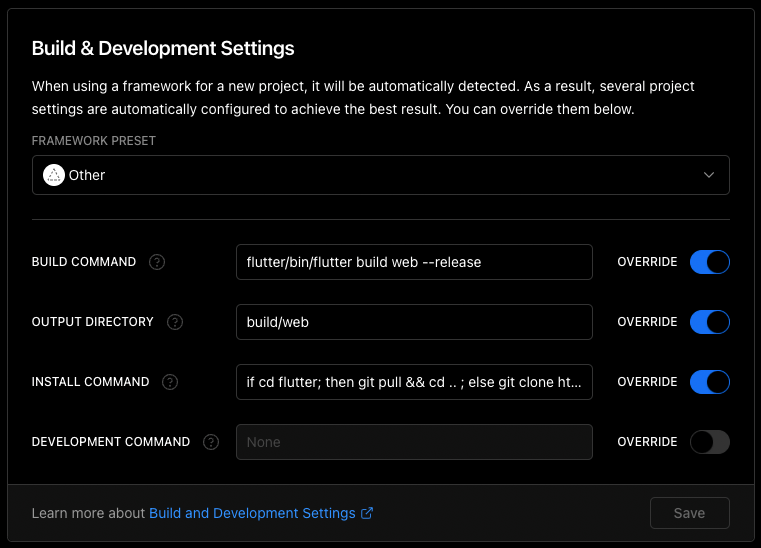Open the Framework Preset dropdown
761x548 pixels.
pyautogui.click(x=380, y=175)
